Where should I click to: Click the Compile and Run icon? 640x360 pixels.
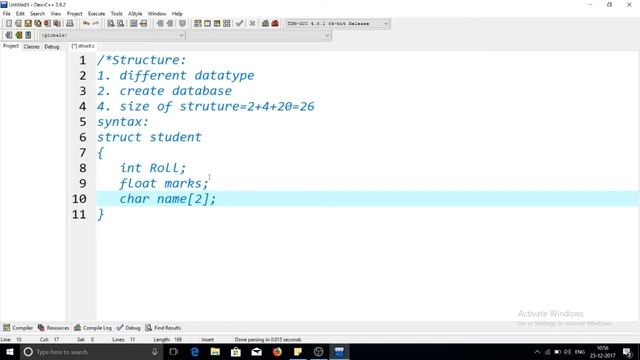coord(217,24)
